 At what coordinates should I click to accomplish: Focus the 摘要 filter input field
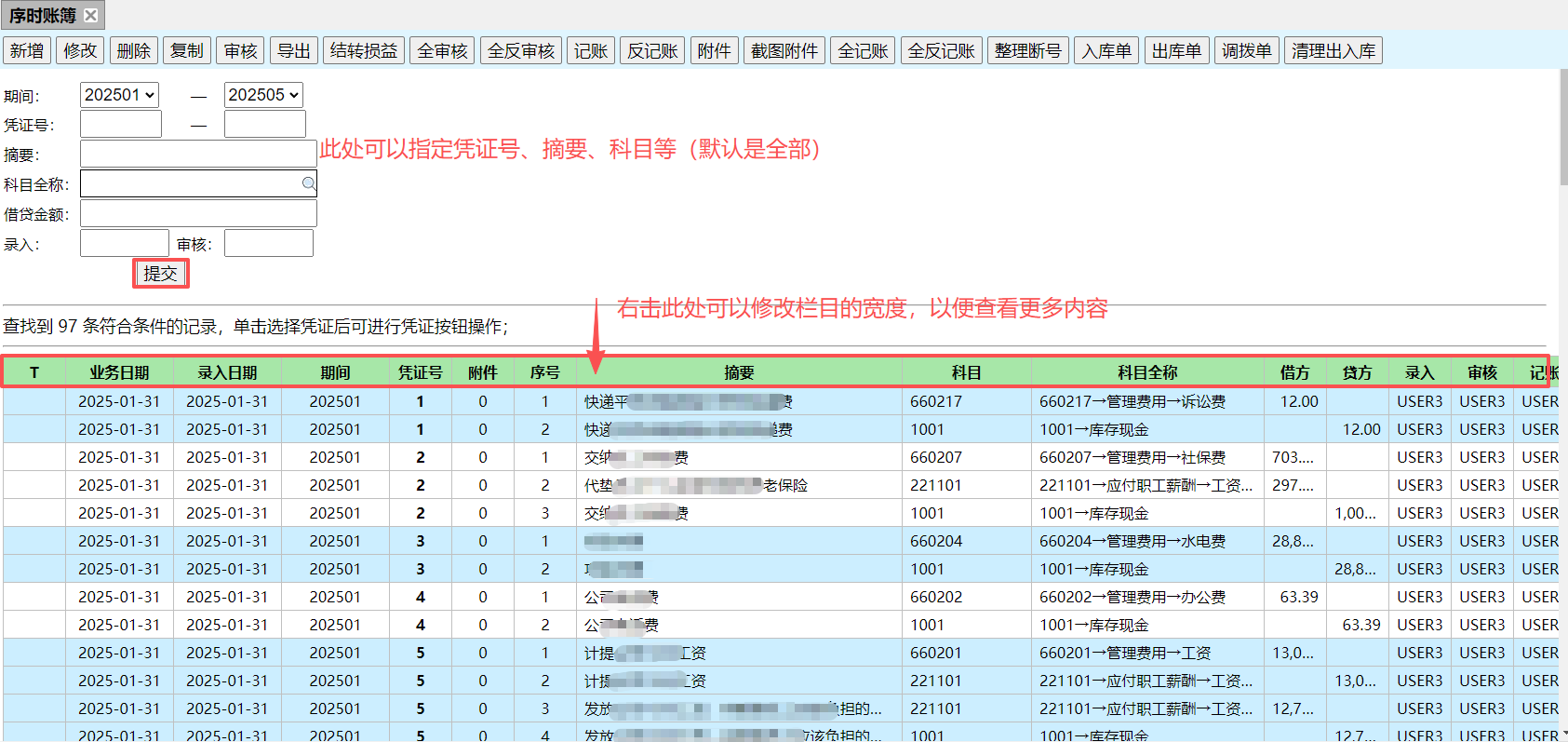click(x=198, y=154)
